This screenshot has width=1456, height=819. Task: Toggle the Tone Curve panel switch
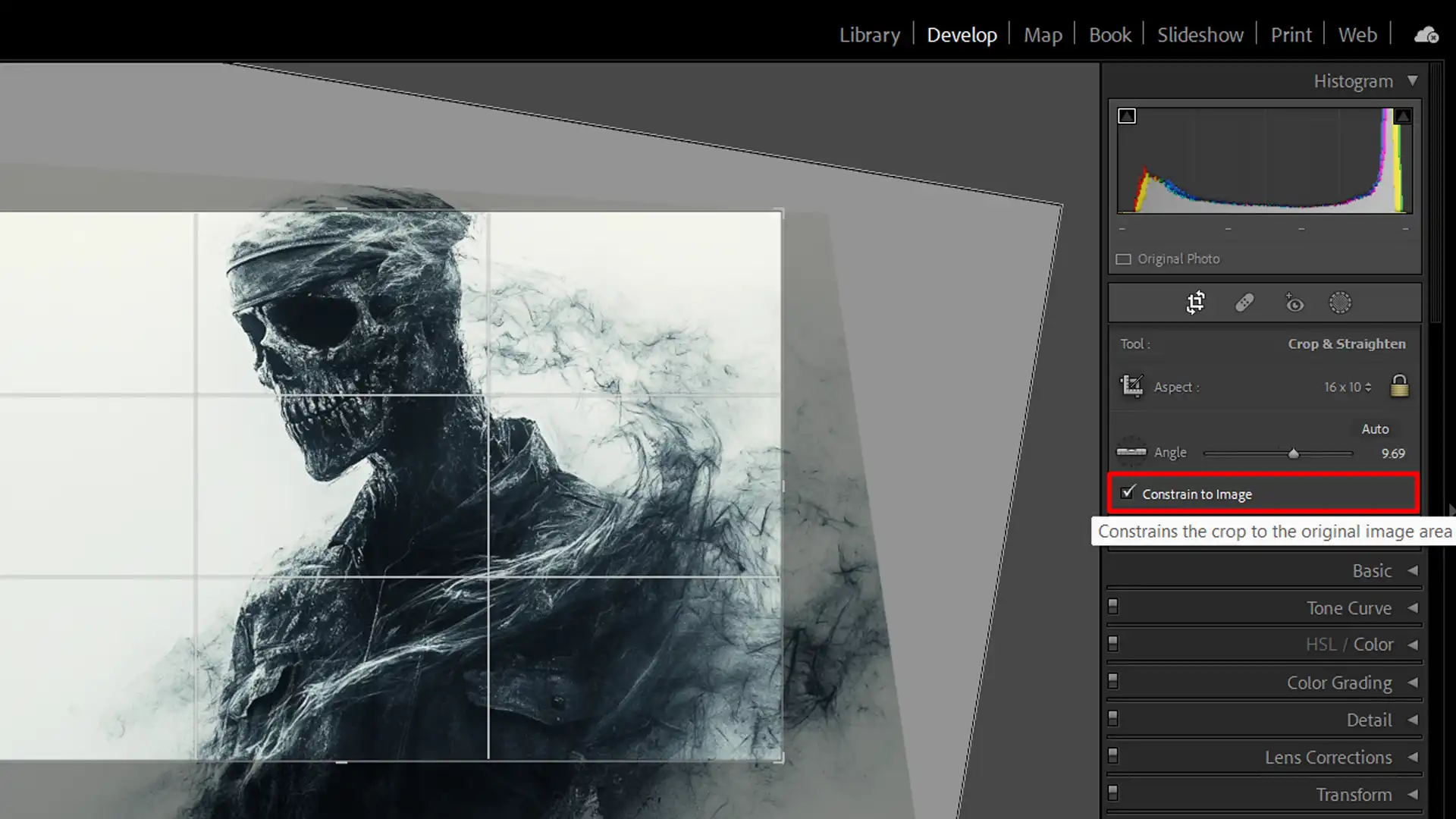pos(1113,606)
